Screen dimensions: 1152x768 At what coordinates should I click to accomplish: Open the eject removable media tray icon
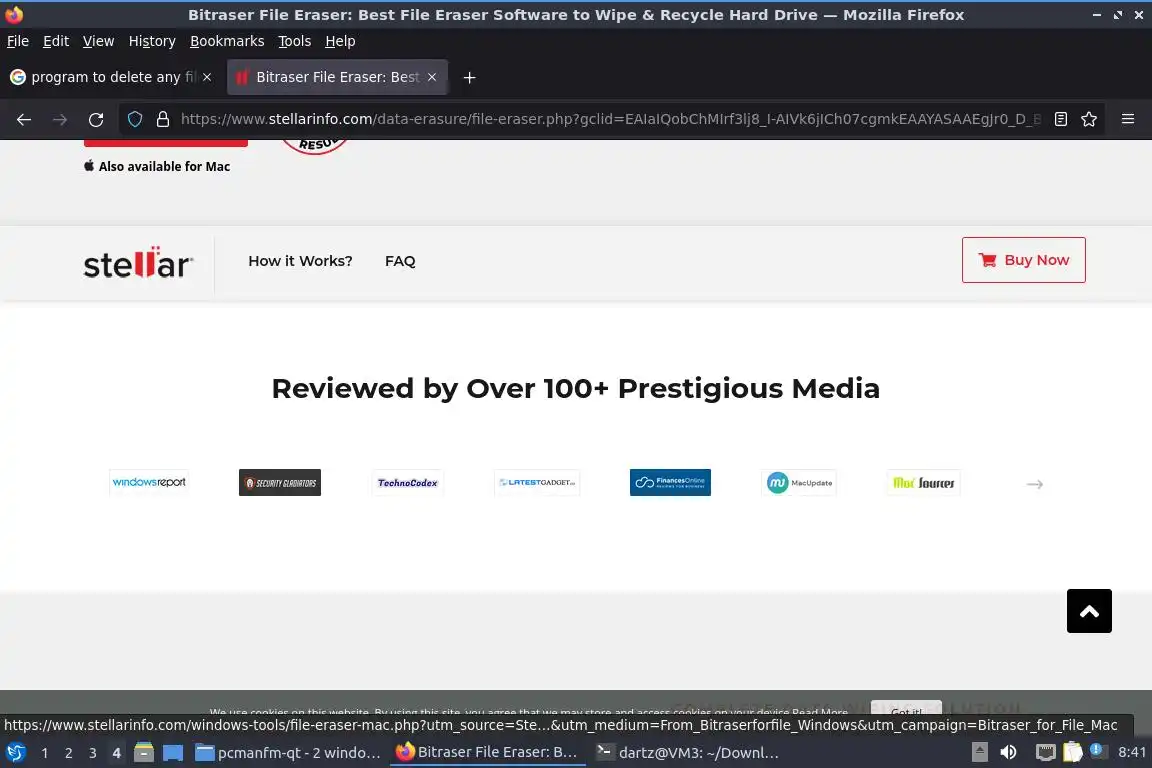coord(979,752)
